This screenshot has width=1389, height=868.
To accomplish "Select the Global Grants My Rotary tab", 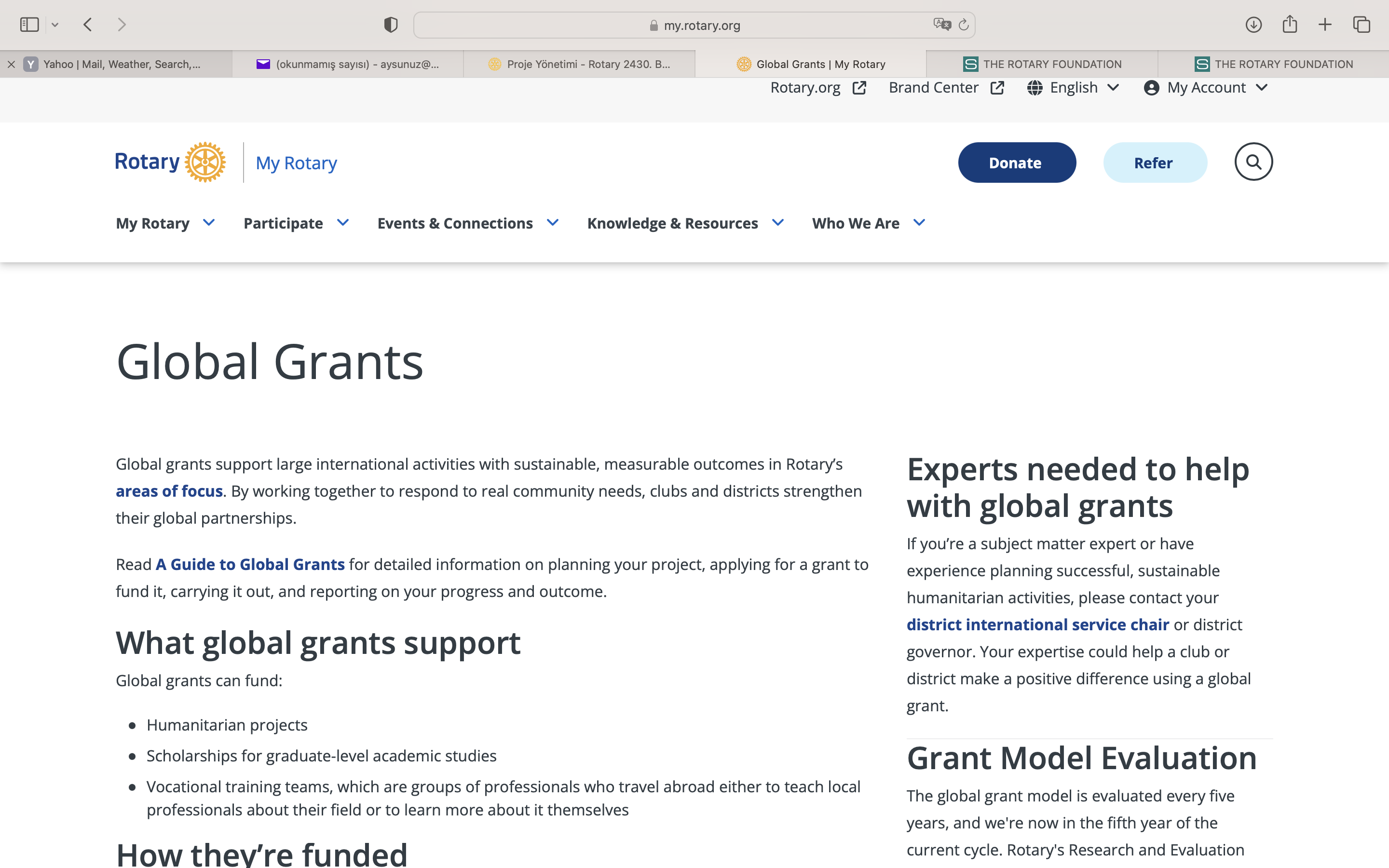I will point(810,64).
